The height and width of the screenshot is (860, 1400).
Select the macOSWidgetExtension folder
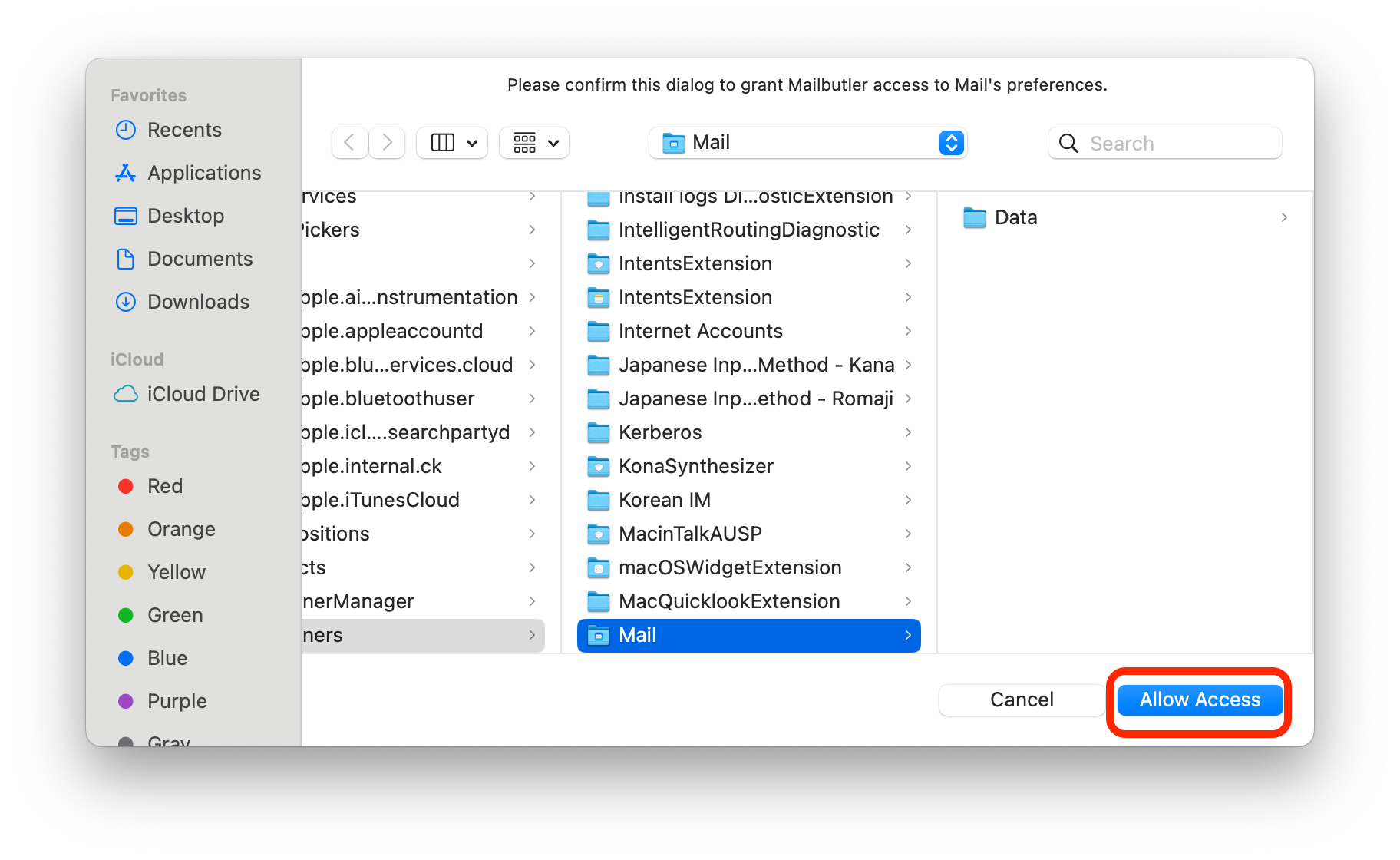(x=749, y=567)
